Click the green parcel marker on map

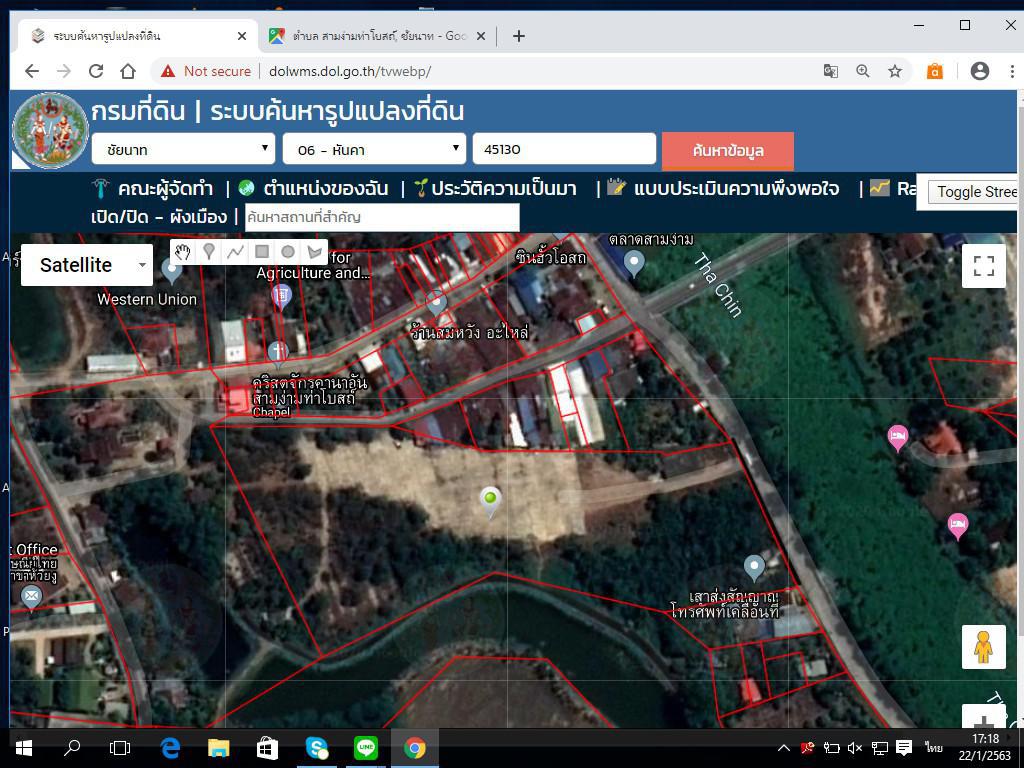(x=490, y=500)
